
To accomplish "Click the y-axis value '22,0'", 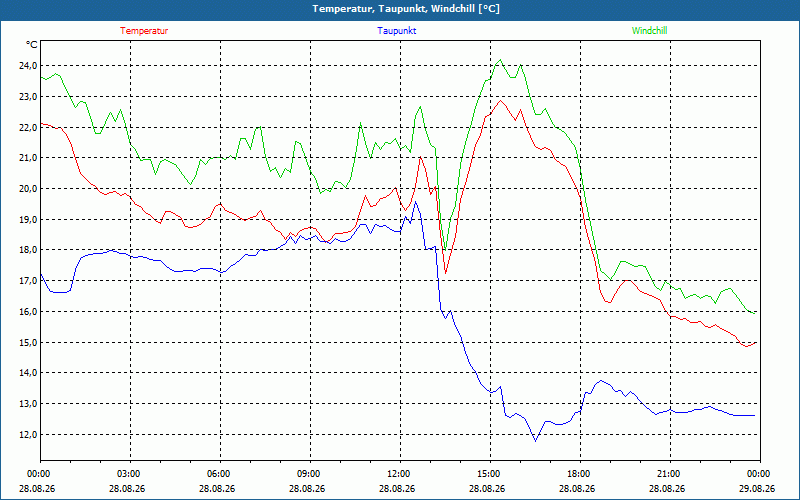I will [28, 127].
